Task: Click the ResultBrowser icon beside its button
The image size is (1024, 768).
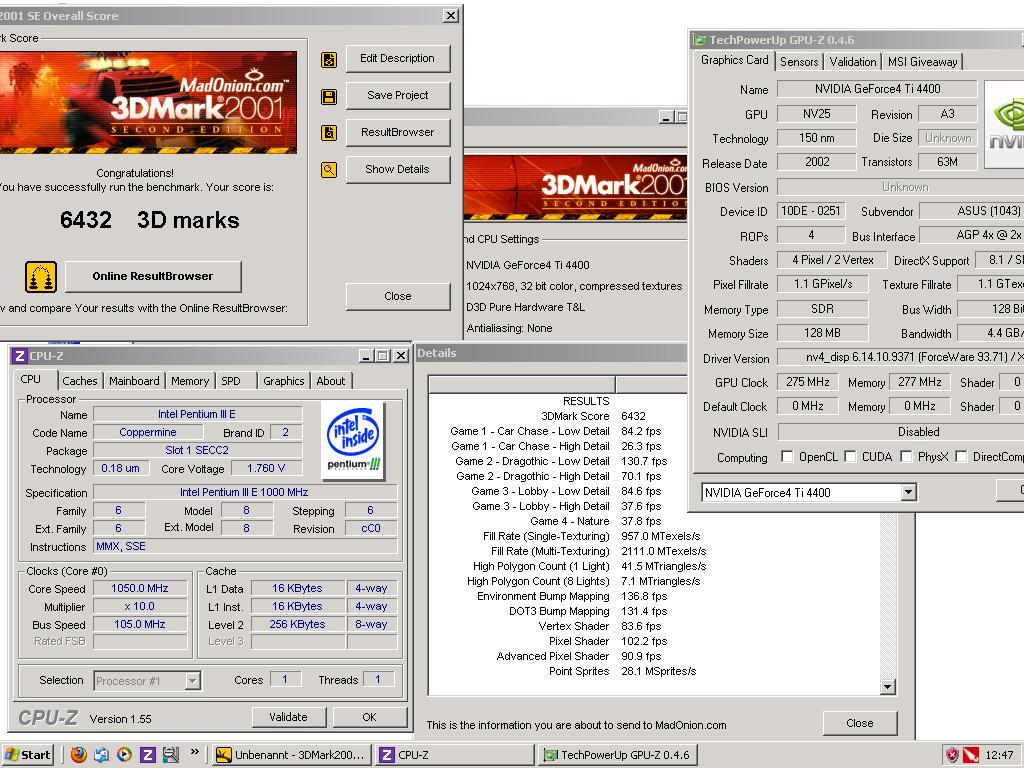Action: (x=329, y=133)
